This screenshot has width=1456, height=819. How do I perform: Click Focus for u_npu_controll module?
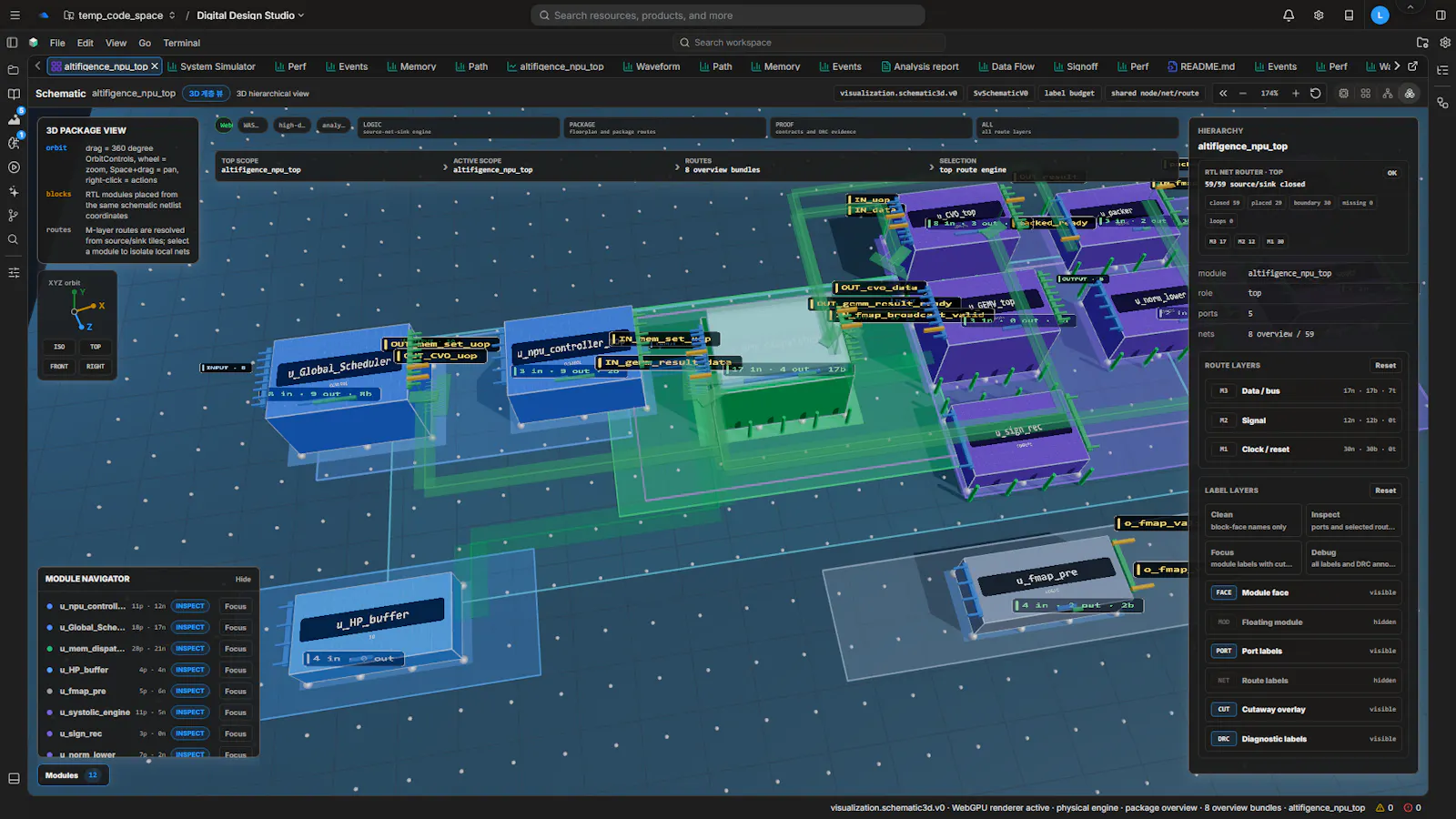[x=236, y=606]
